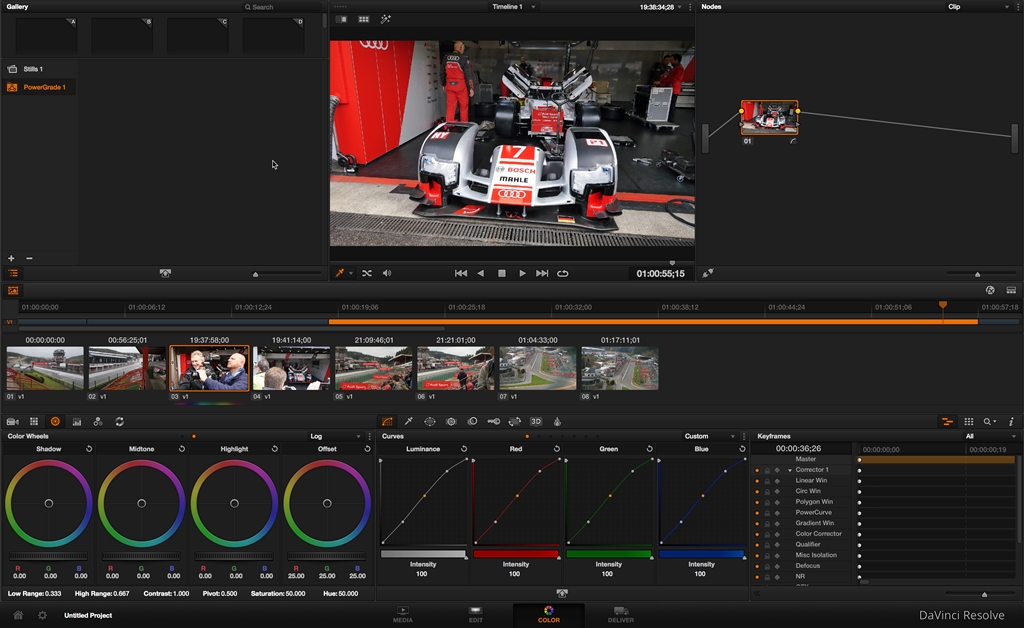Open the Custom curves mode dropdown
The width and height of the screenshot is (1024, 628).
[x=710, y=436]
